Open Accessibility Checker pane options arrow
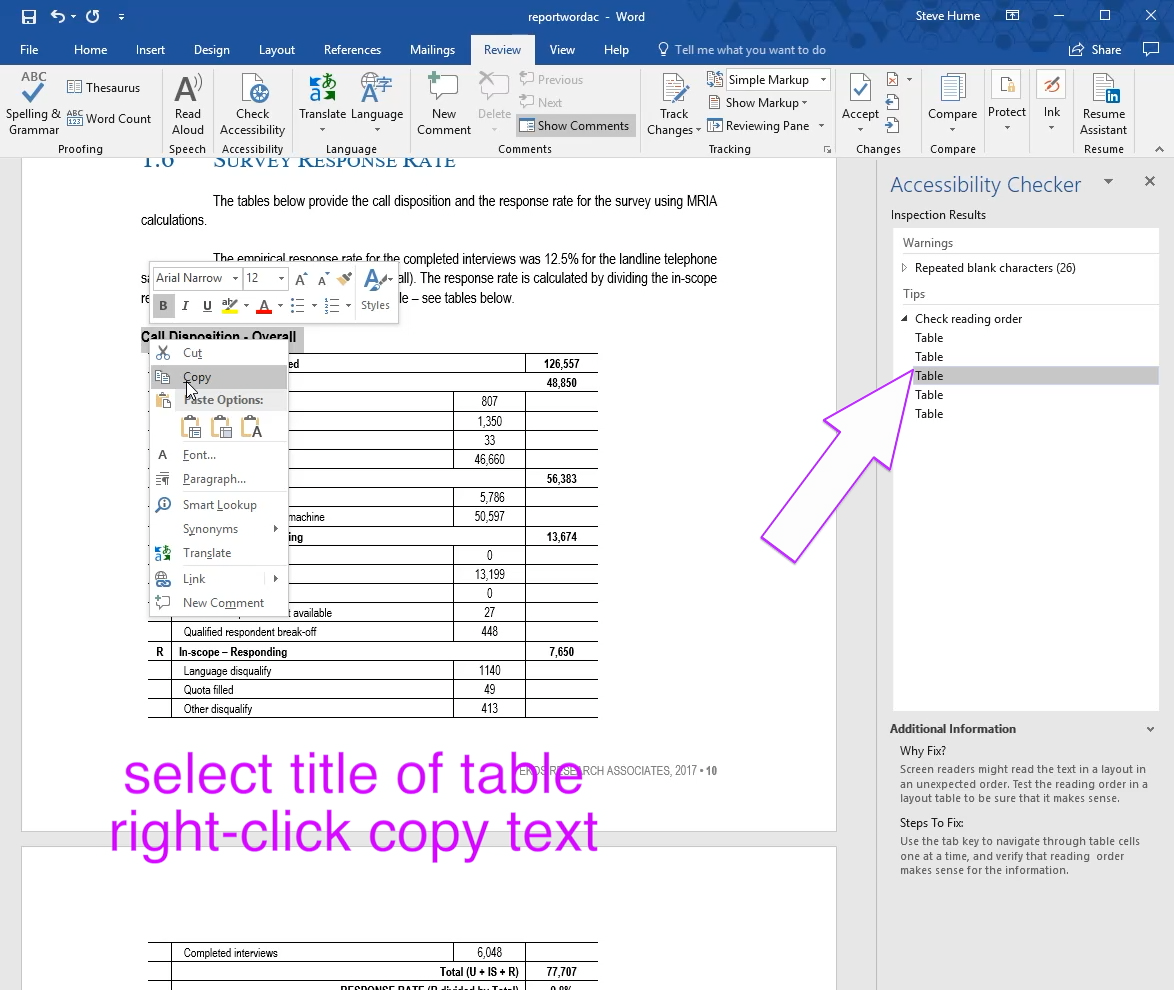Screen dimensions: 1174x990 [1108, 182]
